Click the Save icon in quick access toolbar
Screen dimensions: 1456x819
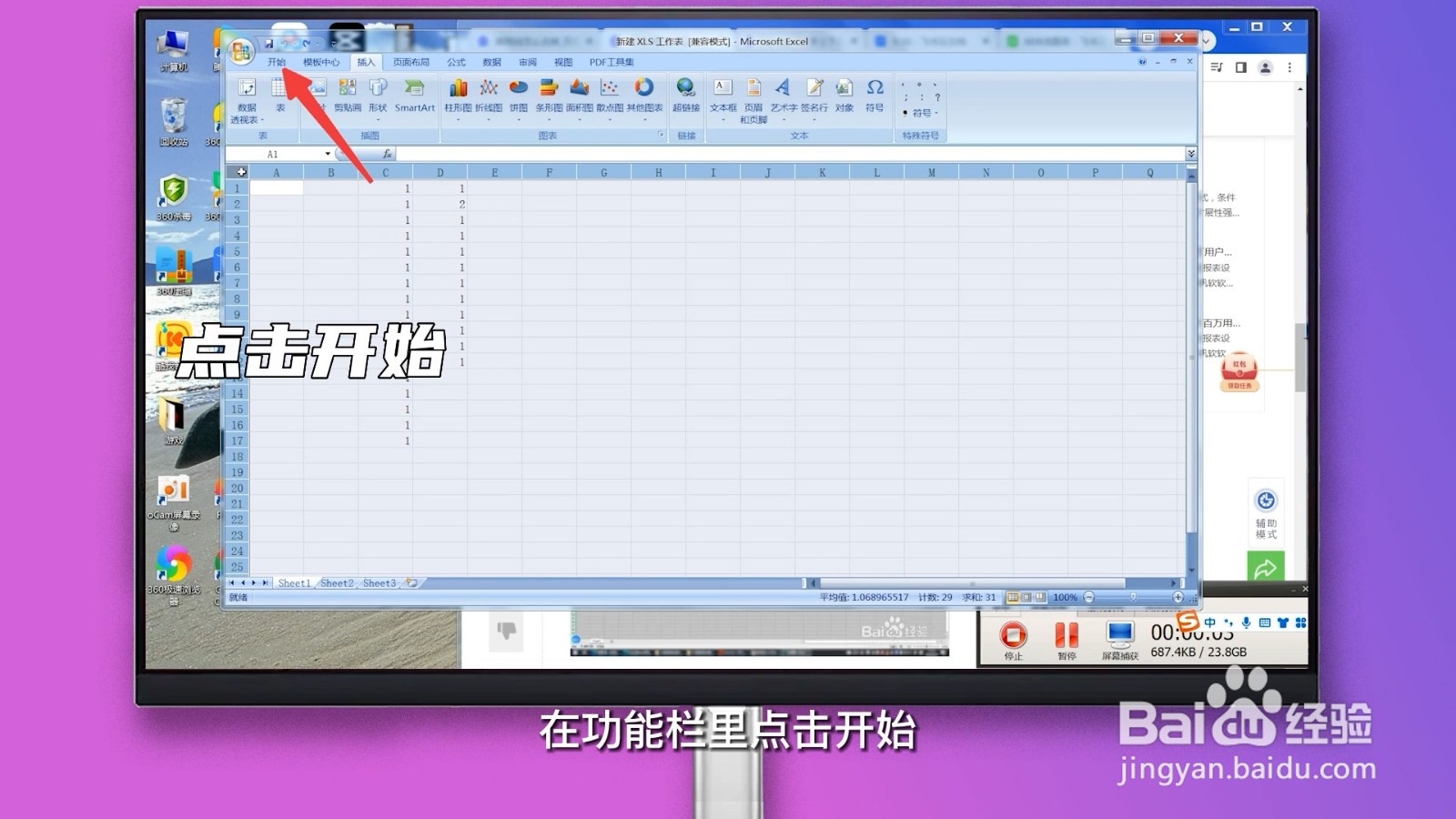point(269,43)
